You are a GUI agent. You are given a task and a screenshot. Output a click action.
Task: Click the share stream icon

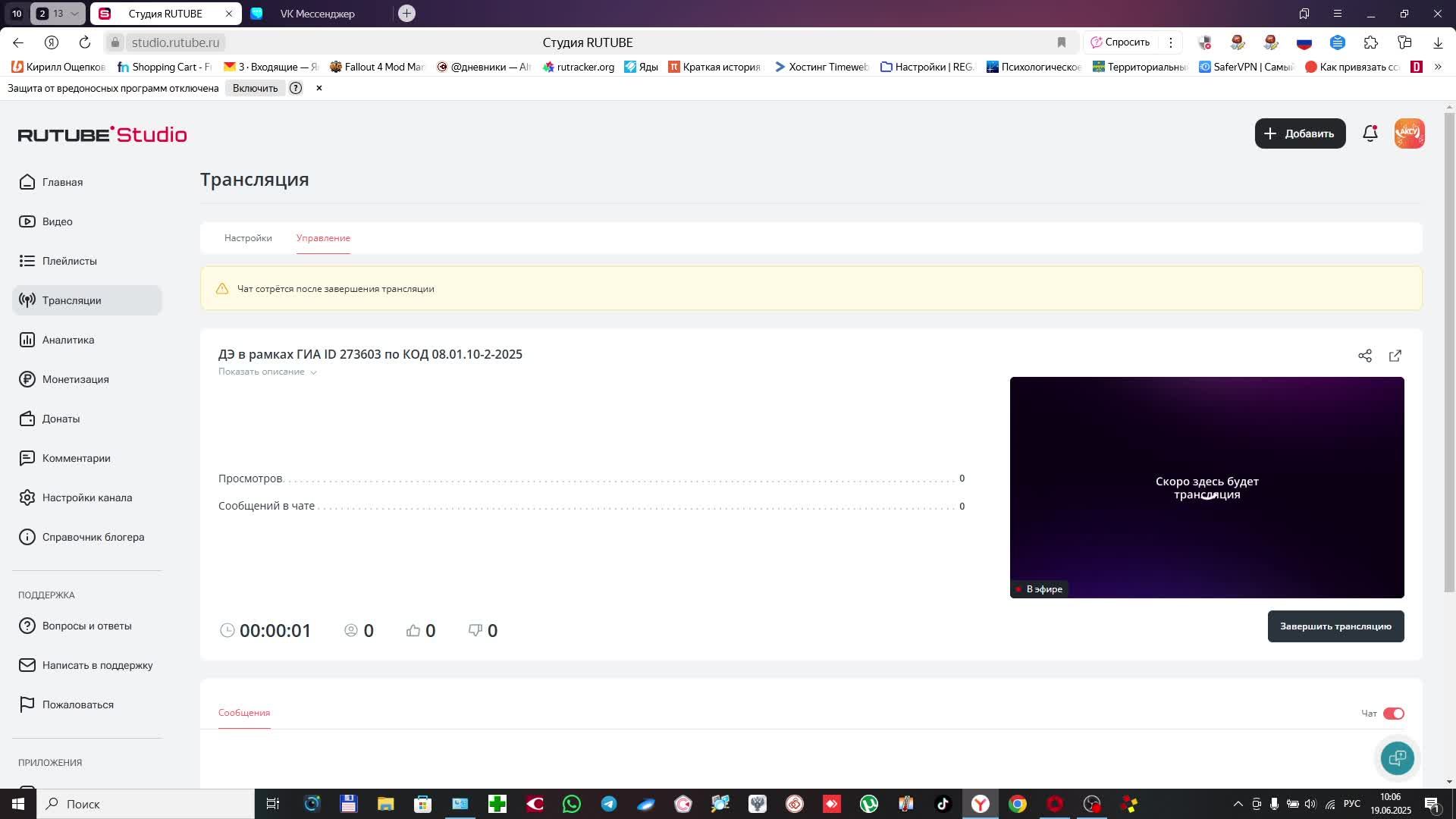pyautogui.click(x=1365, y=356)
